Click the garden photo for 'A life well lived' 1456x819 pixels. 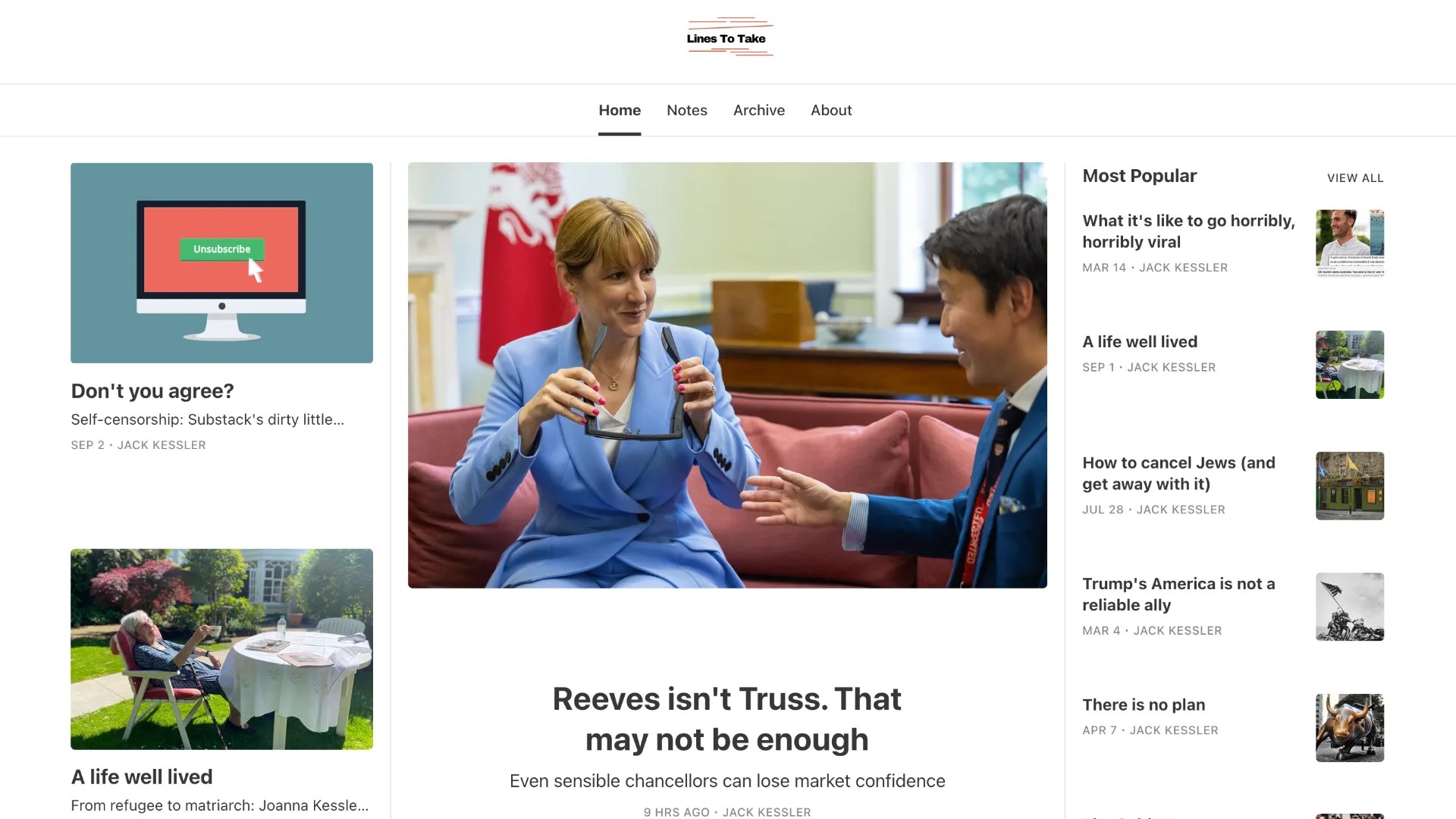tap(221, 649)
